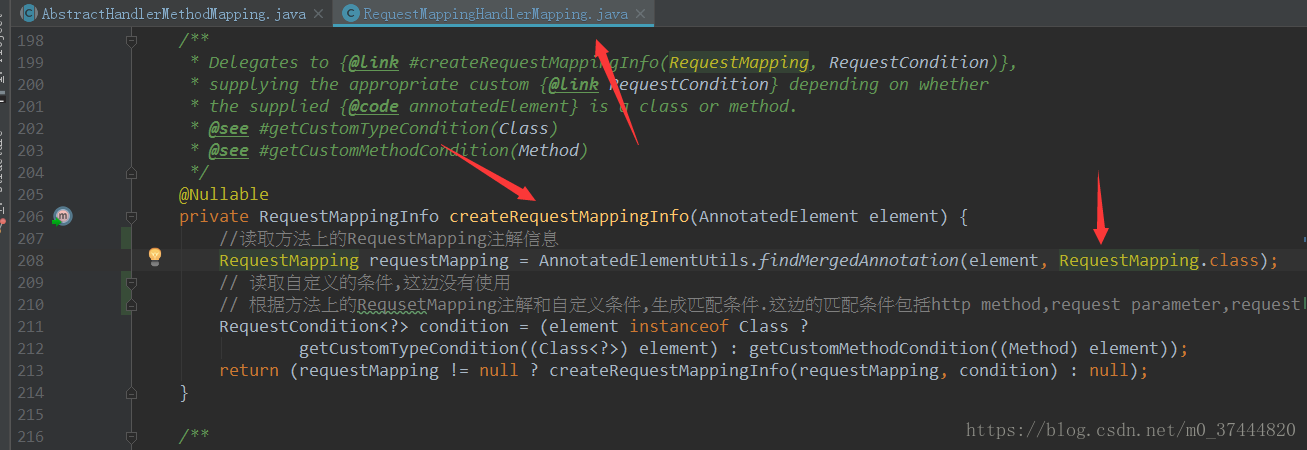Click line number 215 in the gutter
The image size is (1307, 450).
point(31,414)
